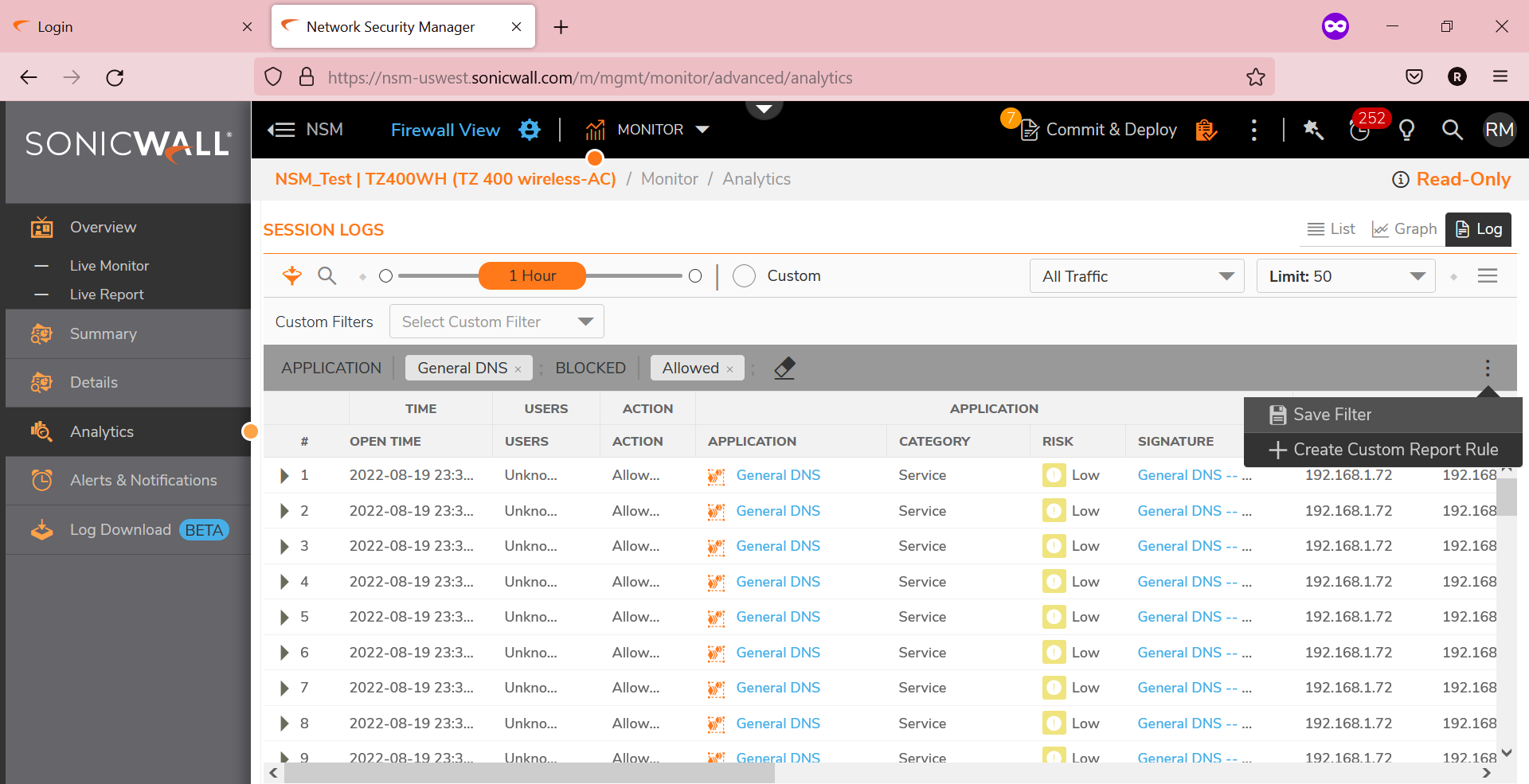This screenshot has height=784, width=1529.
Task: Switch to the Login browser tab
Action: tap(131, 27)
